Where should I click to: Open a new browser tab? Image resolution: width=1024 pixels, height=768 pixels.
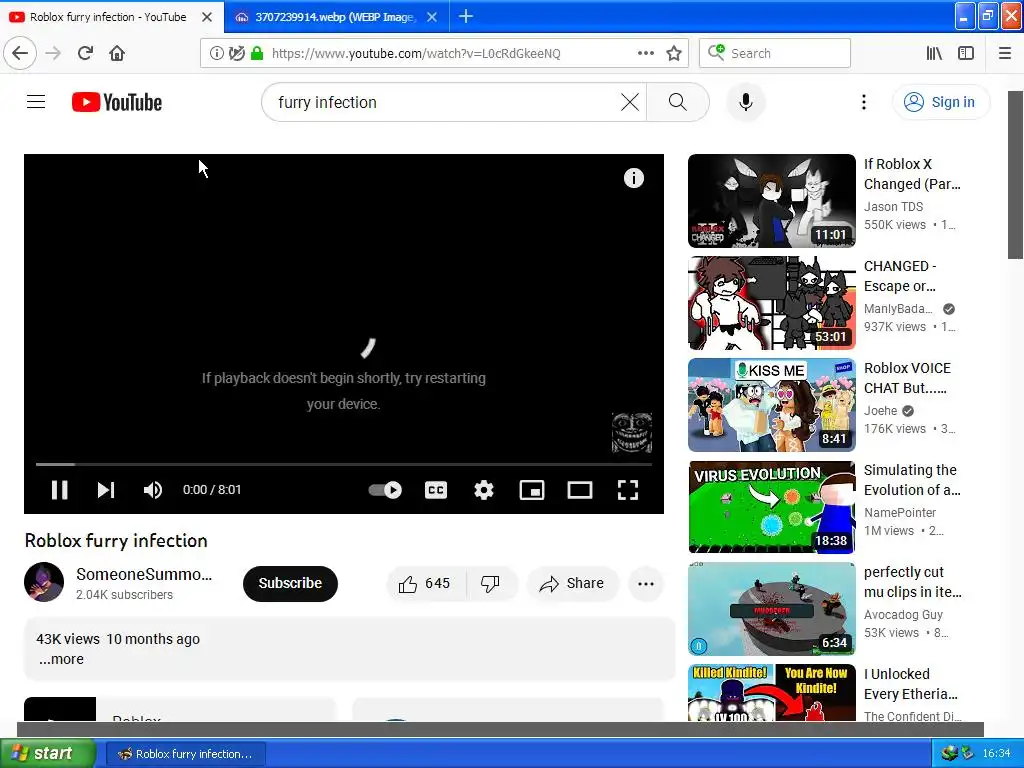pos(466,16)
